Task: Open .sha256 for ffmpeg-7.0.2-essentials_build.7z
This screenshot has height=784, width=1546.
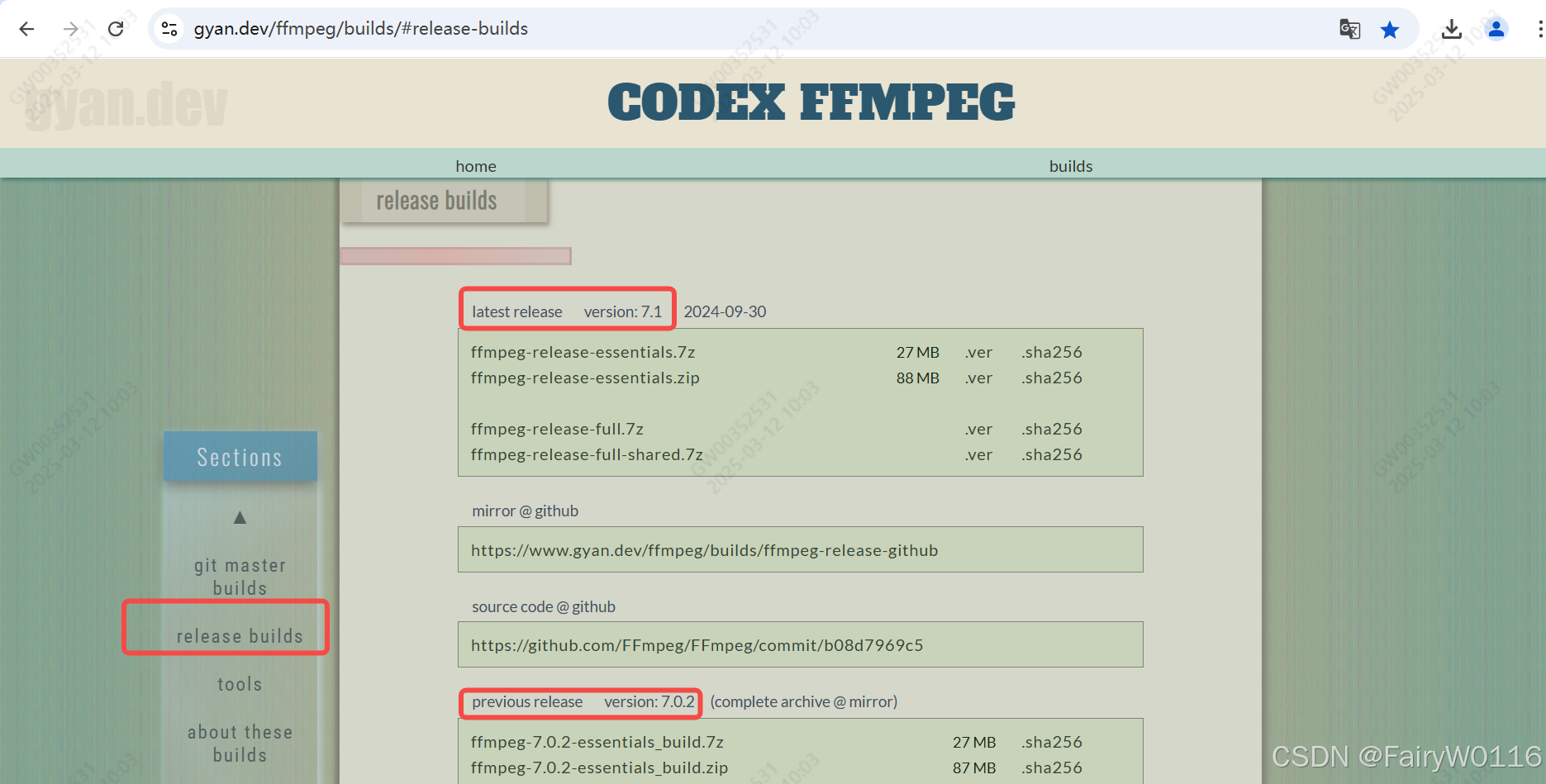Action: point(1051,742)
